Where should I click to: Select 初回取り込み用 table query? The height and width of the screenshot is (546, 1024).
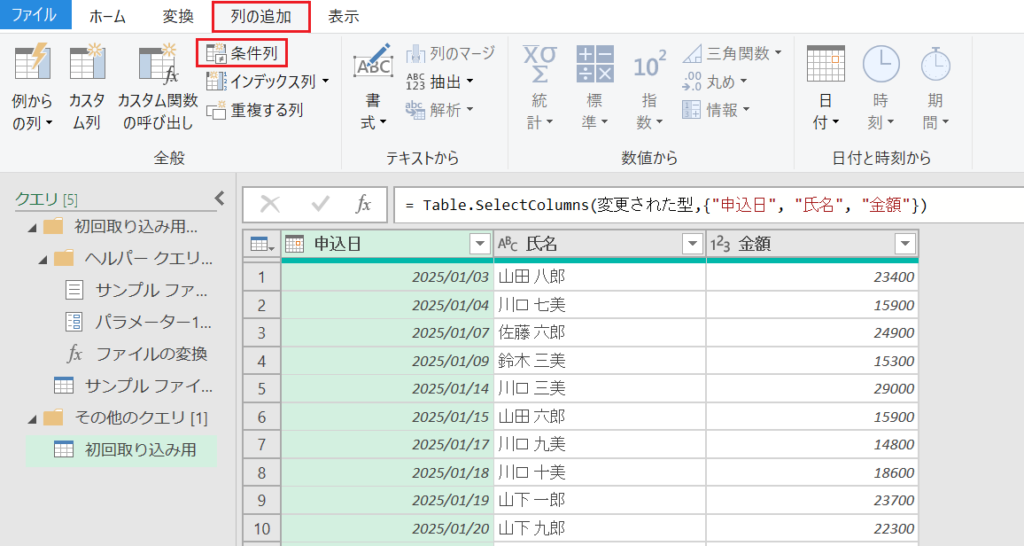click(121, 450)
